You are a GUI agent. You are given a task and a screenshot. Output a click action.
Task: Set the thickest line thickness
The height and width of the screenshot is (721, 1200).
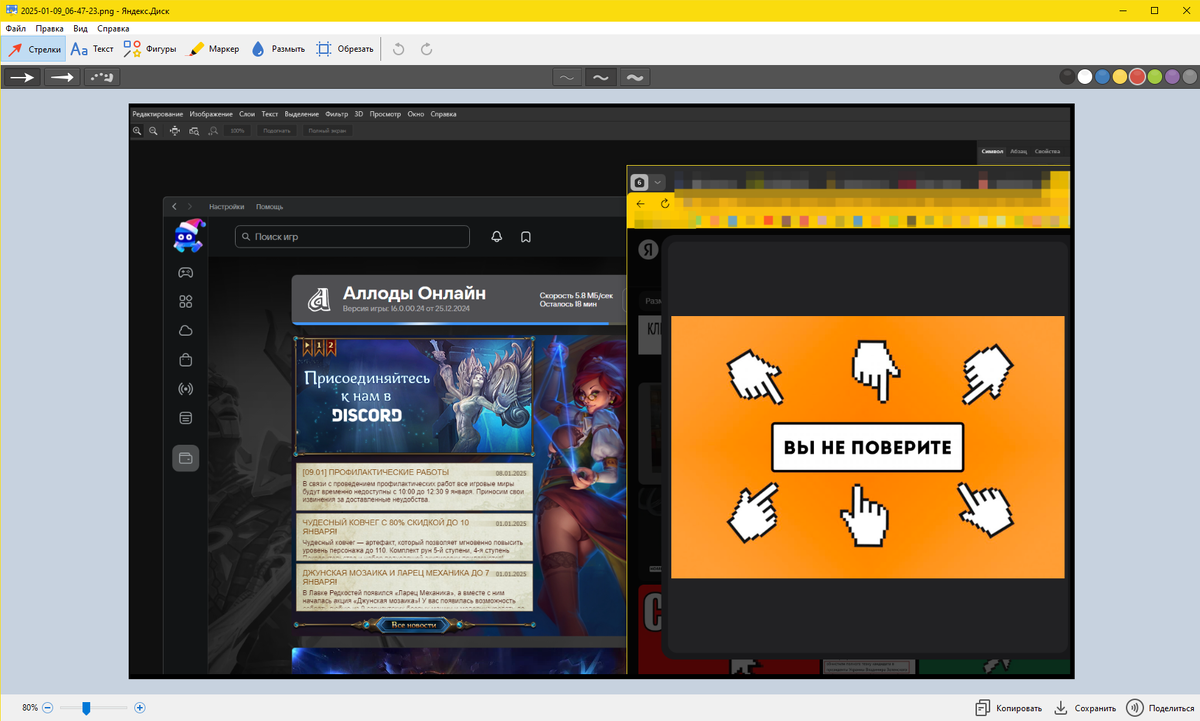pyautogui.click(x=634, y=77)
